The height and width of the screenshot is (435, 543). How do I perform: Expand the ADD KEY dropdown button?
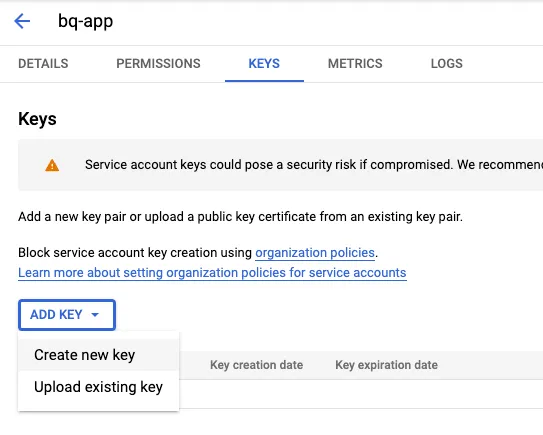tap(67, 315)
